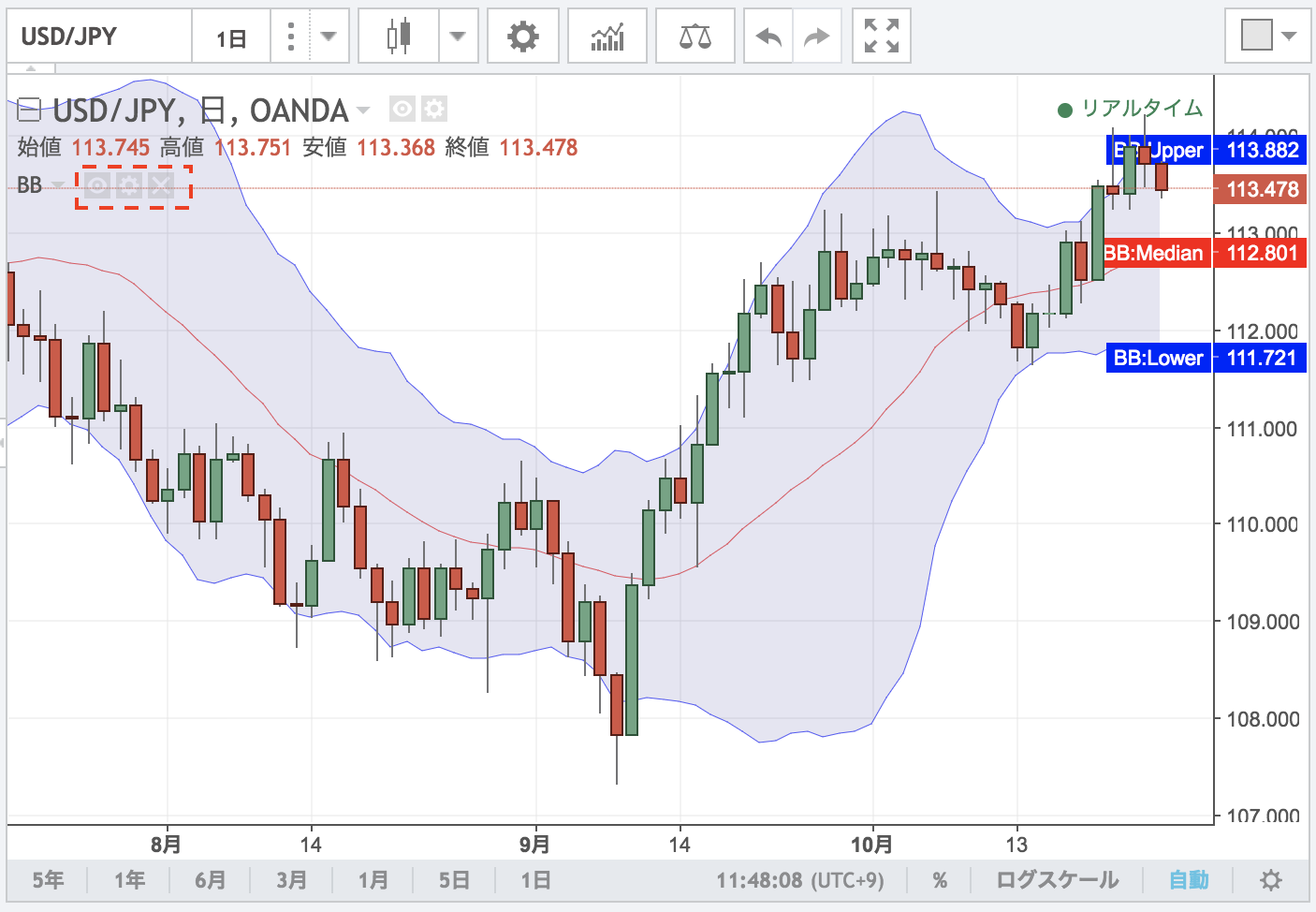Image resolution: width=1316 pixels, height=912 pixels.
Task: Expand the dropdown arrow next to OANDA
Action: pos(363,110)
